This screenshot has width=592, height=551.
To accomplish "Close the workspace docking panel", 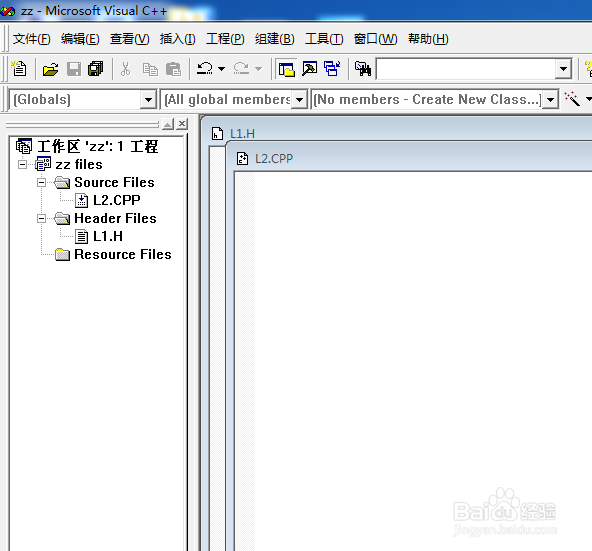I will pos(182,123).
